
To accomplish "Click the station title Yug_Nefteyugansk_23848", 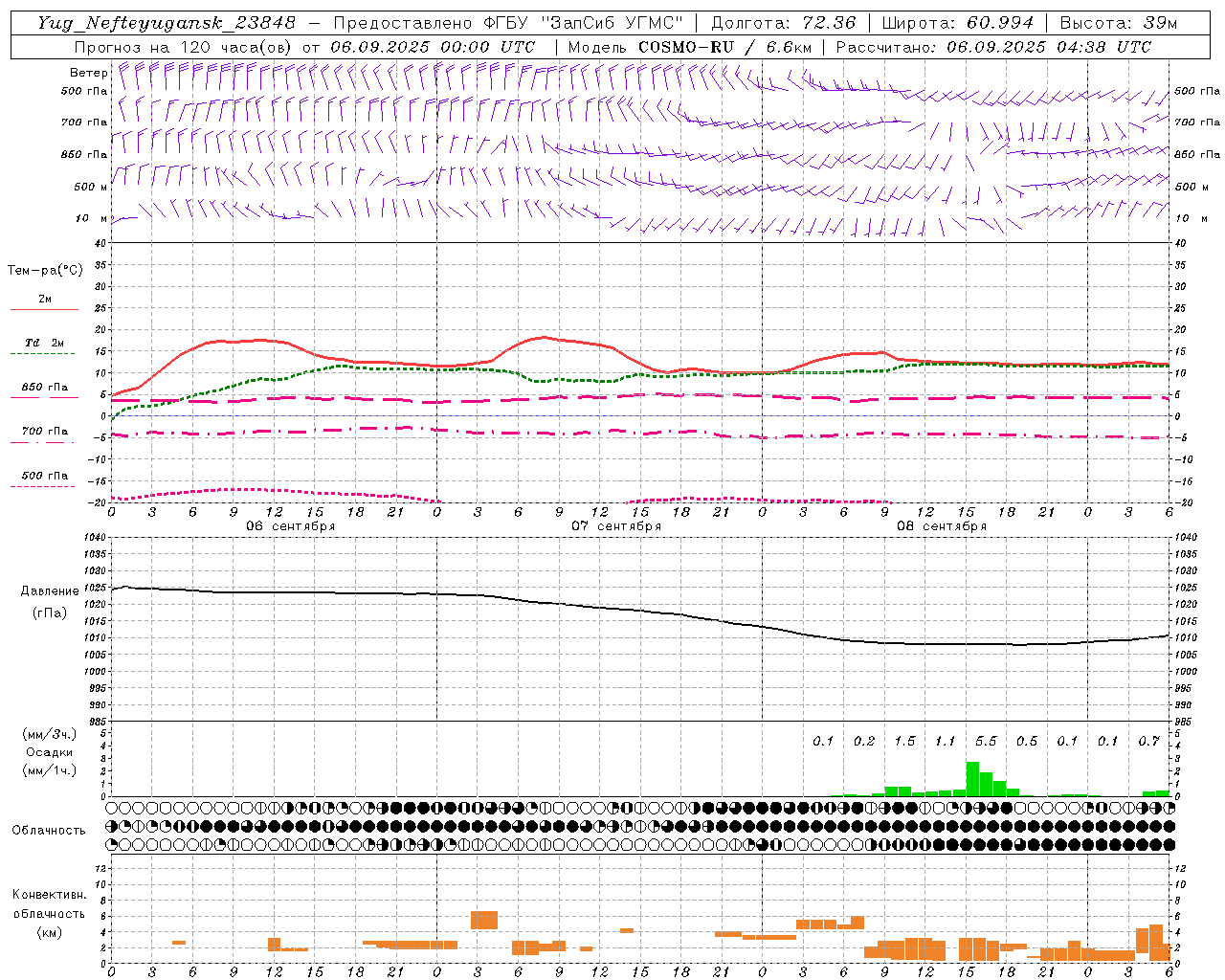I will click(167, 23).
